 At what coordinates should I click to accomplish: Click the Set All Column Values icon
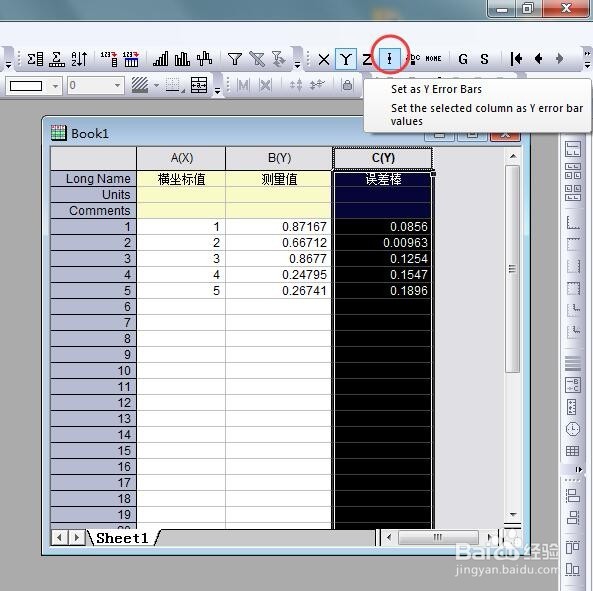point(131,59)
